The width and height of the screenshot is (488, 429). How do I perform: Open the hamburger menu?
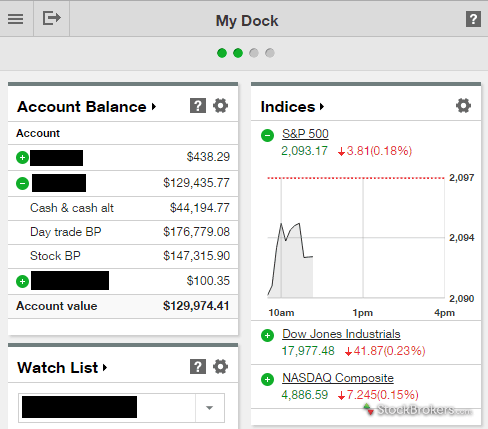[x=16, y=19]
